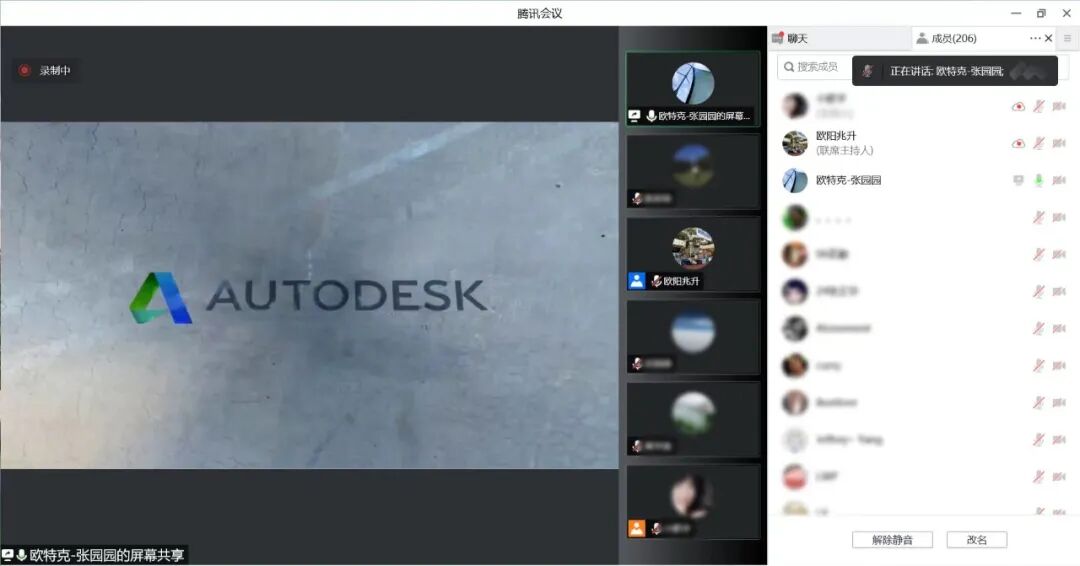The width and height of the screenshot is (1080, 566).
Task: Click muted mic icon on 欧阳兆升 video tile
Action: [656, 281]
